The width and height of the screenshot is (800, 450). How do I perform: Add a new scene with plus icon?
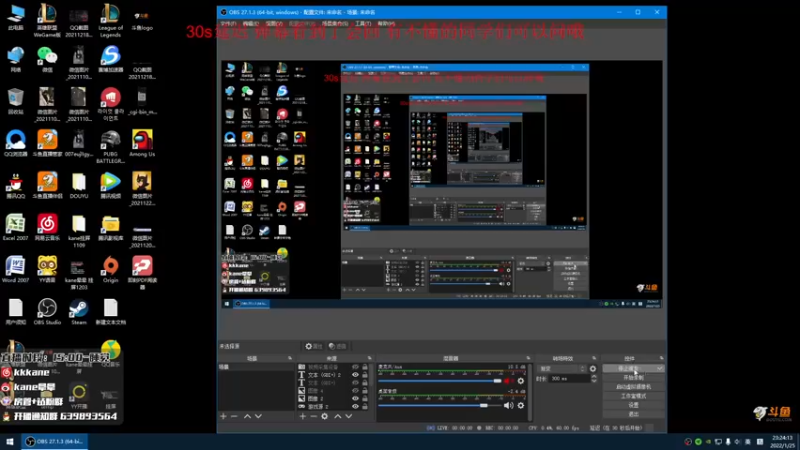[x=223, y=416]
